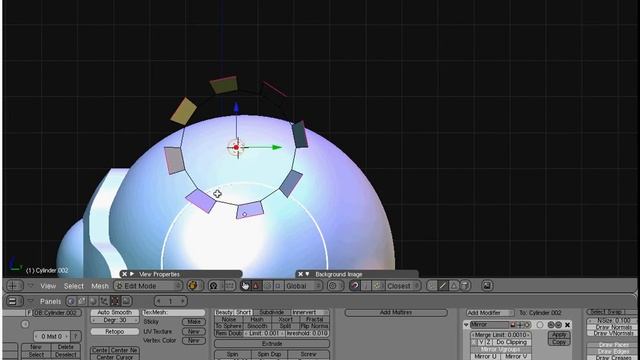Open the Edit Mode dropdown

(x=148, y=286)
